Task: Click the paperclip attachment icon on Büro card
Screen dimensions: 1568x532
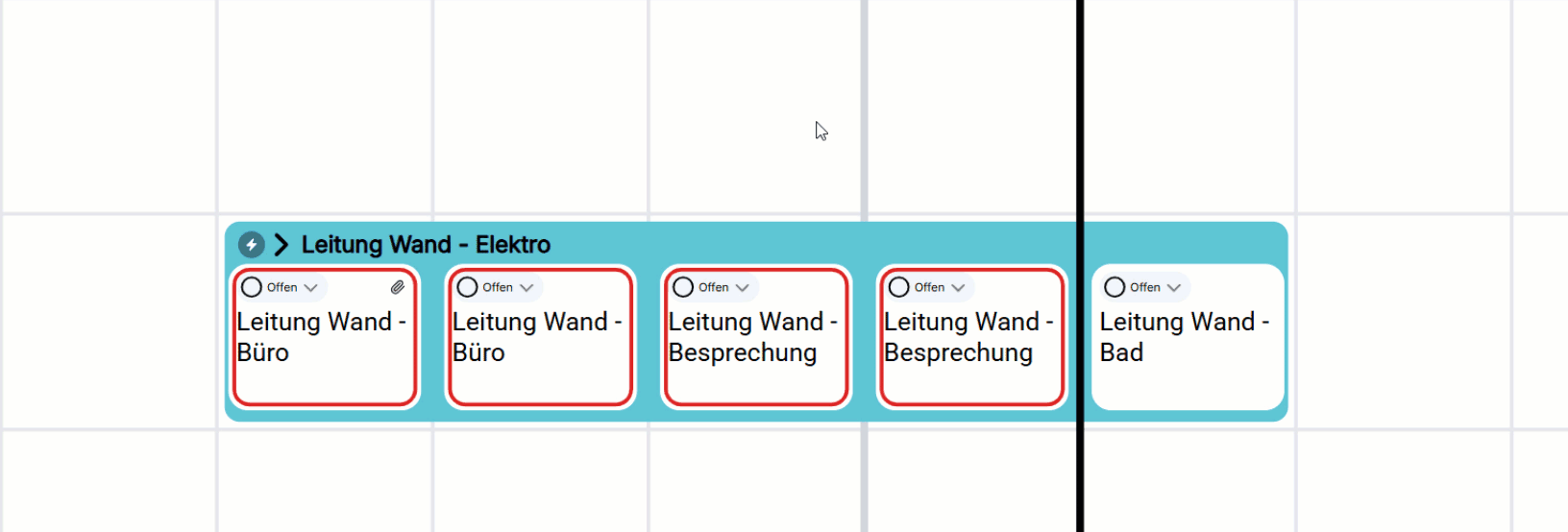Action: (x=397, y=287)
